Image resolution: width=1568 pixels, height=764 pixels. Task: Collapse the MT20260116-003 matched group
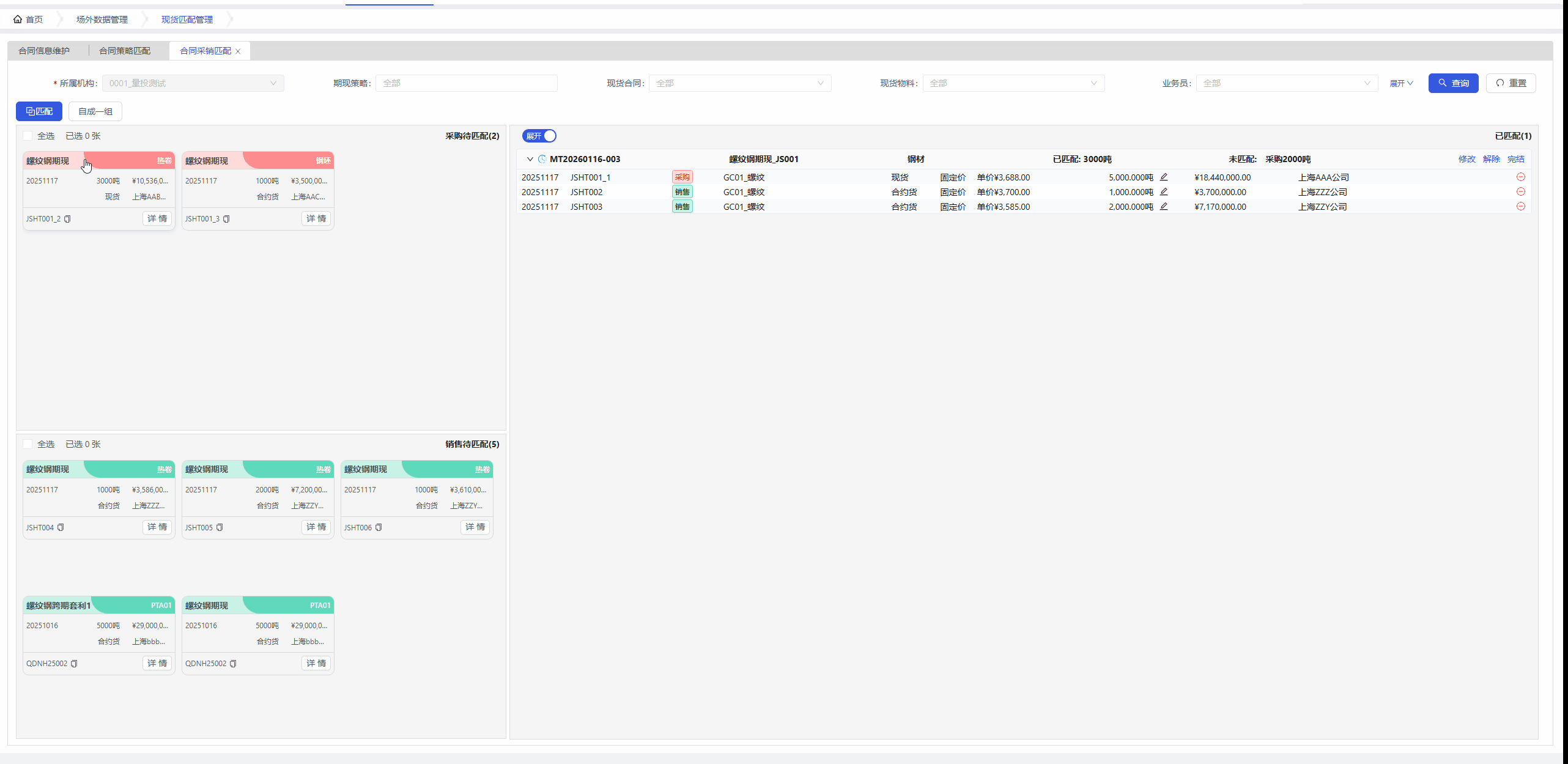coord(530,159)
